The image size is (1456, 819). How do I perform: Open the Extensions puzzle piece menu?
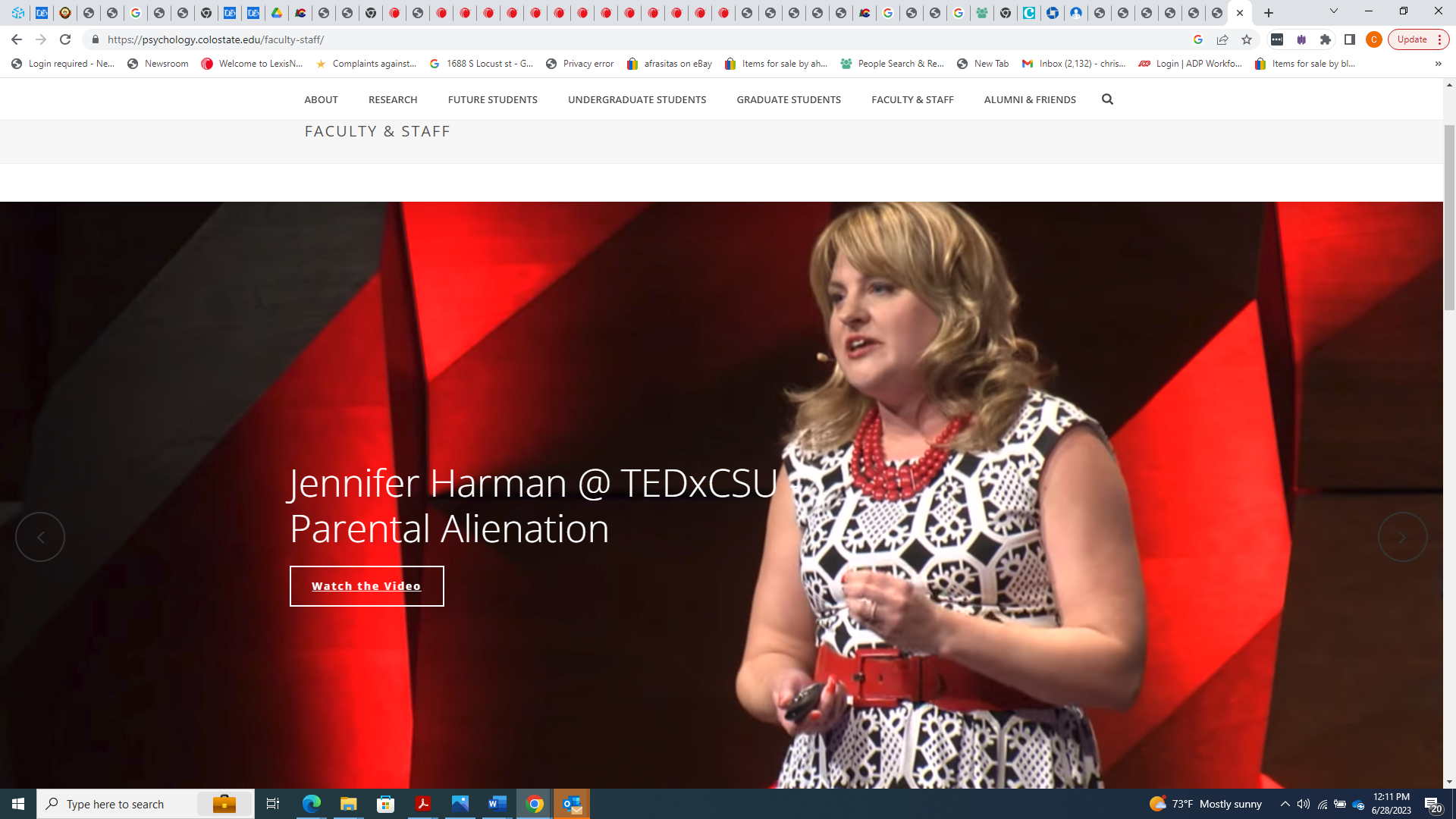(1326, 39)
